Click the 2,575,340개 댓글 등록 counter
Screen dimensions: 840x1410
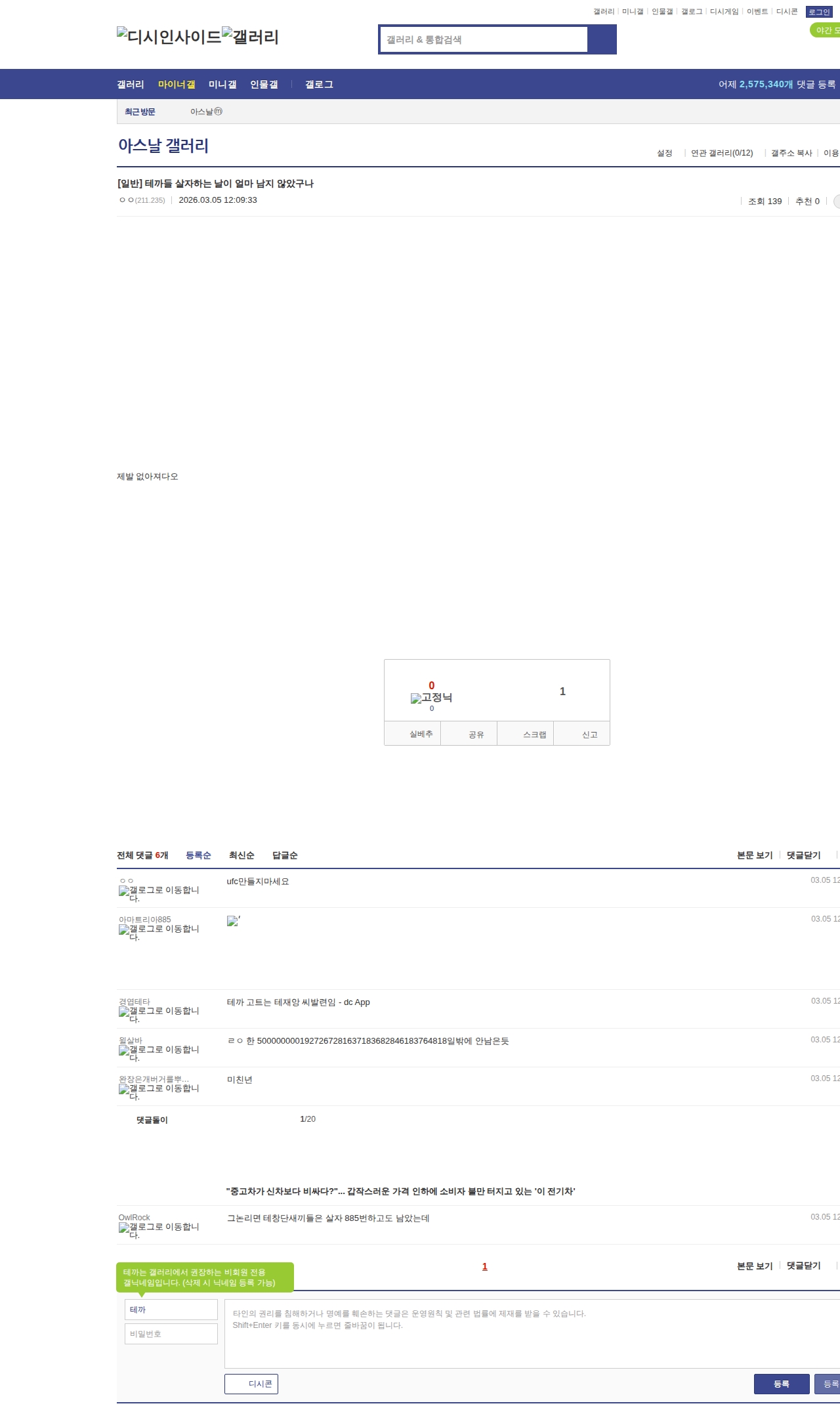[x=777, y=84]
